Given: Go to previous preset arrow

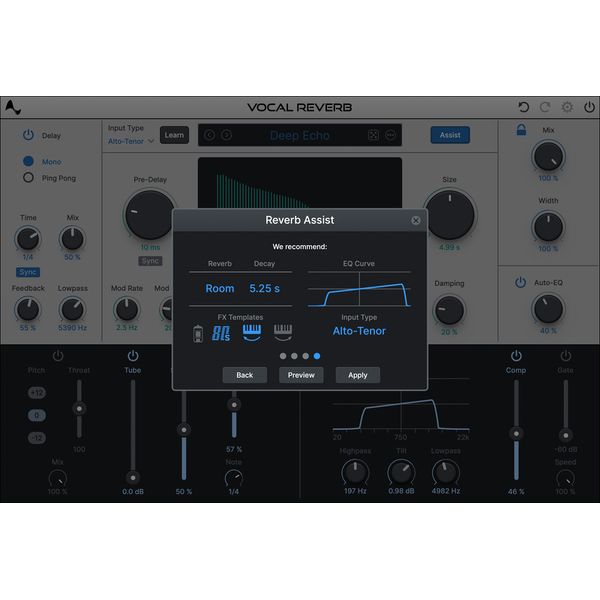Looking at the screenshot, I should [x=209, y=135].
